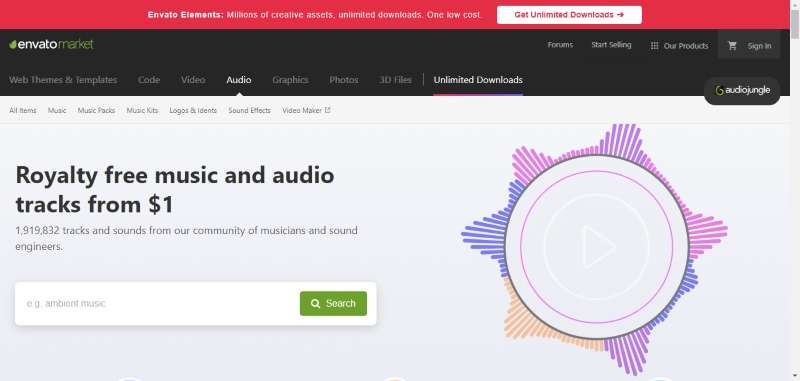Click the 1,919,832 tracks description text

pyautogui.click(x=186, y=238)
